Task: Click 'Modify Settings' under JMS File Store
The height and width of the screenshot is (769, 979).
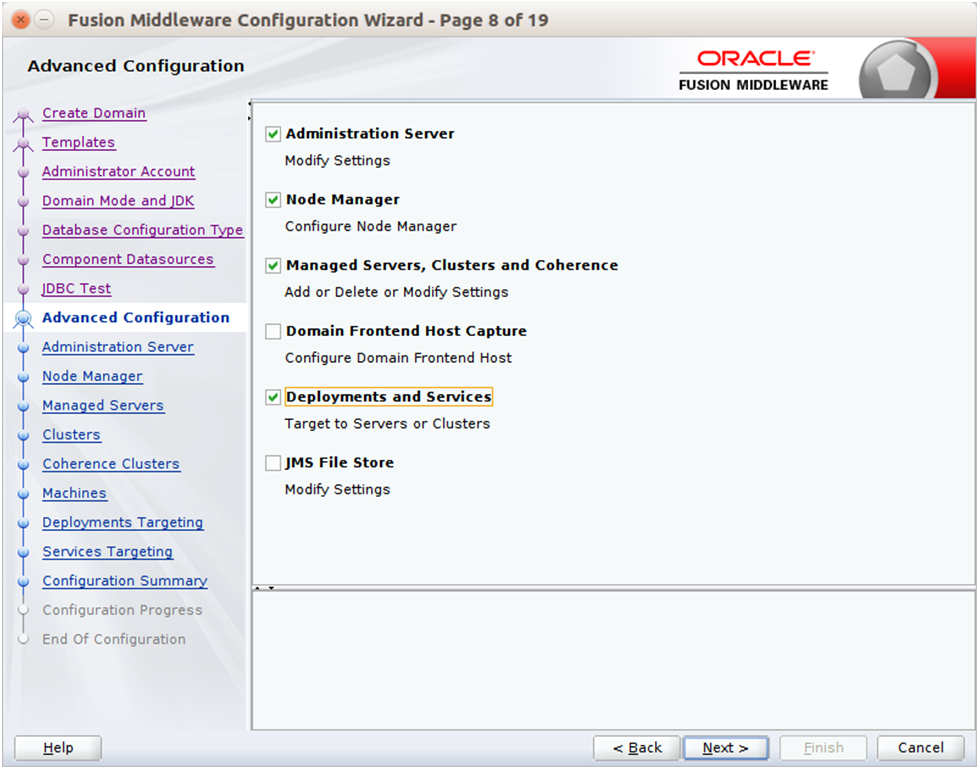Action: [x=337, y=489]
